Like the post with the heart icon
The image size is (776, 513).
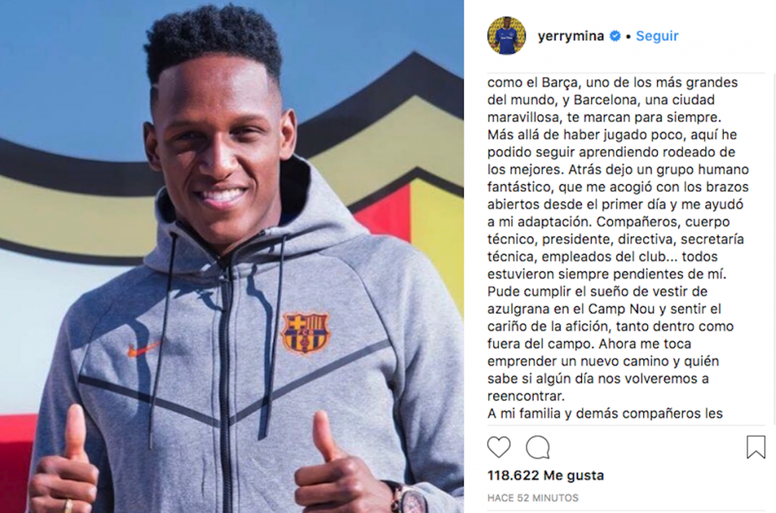498,447
